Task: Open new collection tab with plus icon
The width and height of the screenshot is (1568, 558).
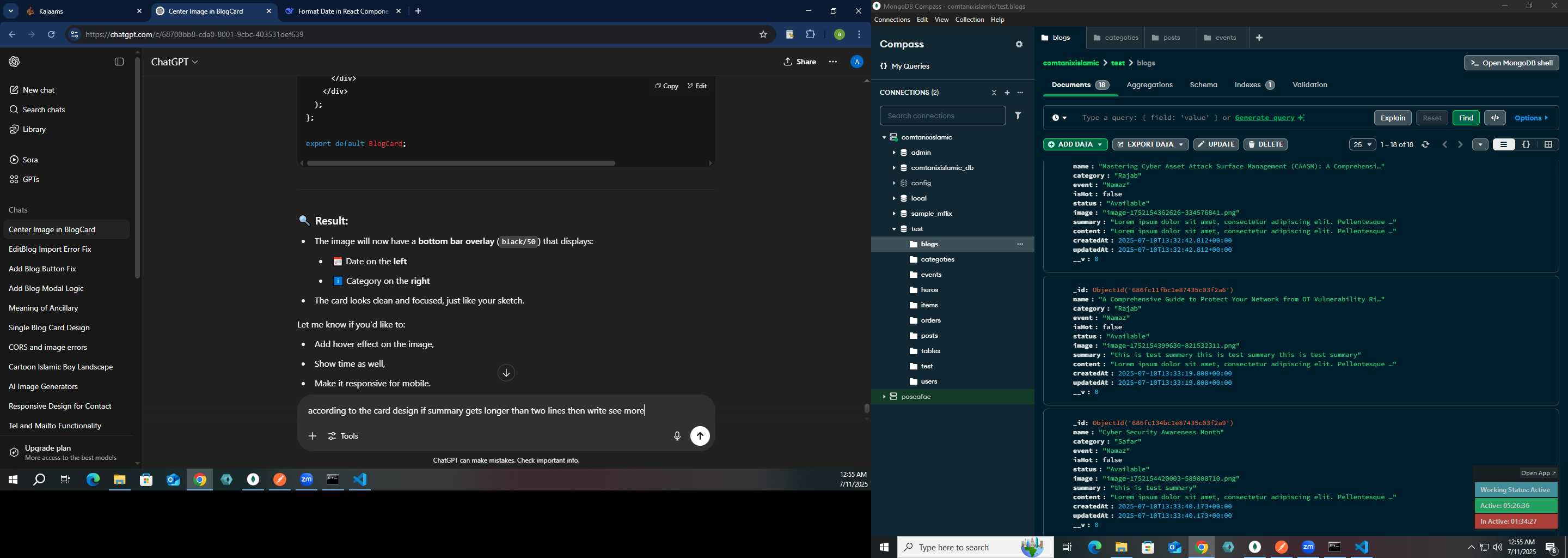Action: click(x=1259, y=38)
